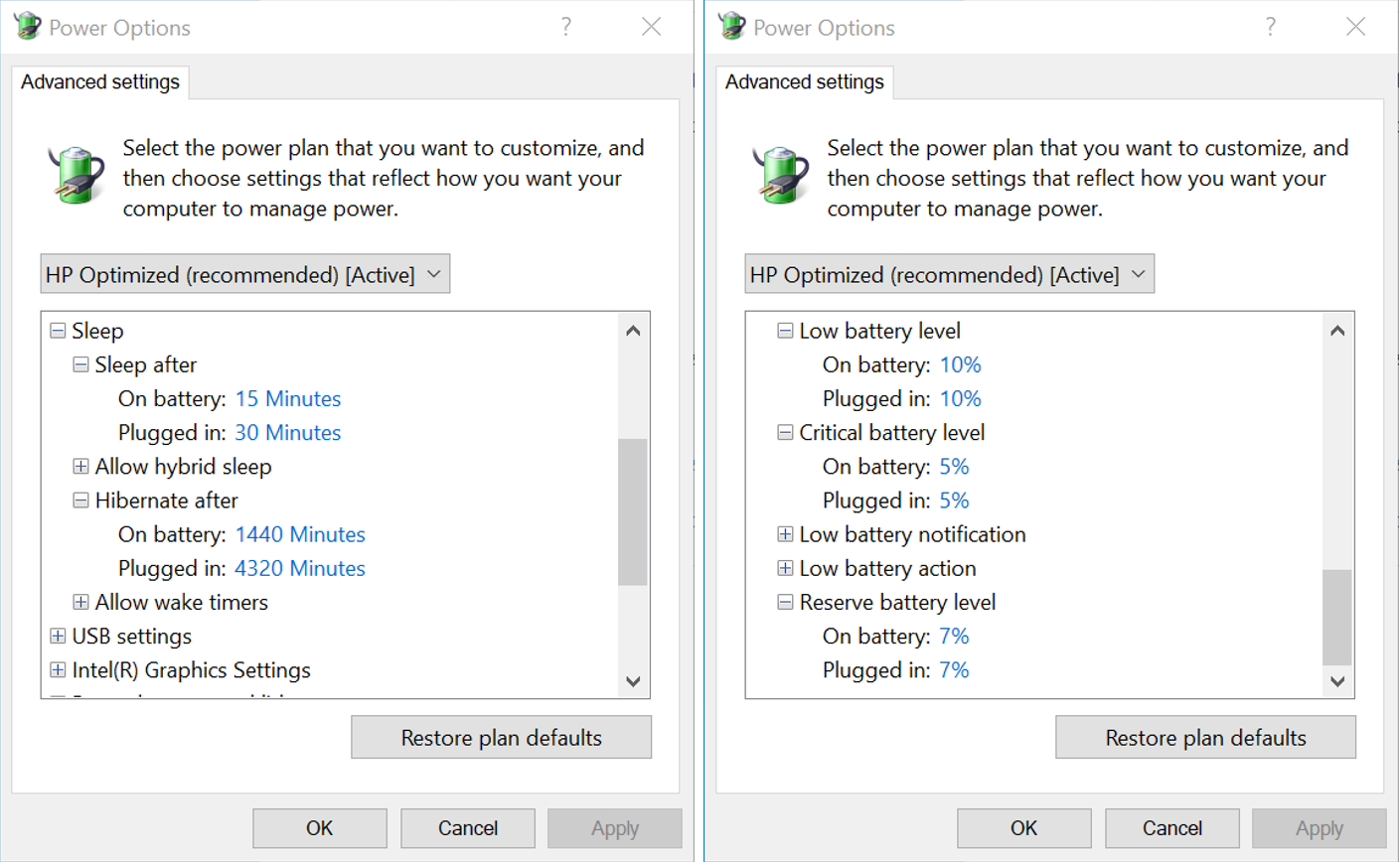Select the Reserve battery level label
1400x862 pixels.
point(897,602)
